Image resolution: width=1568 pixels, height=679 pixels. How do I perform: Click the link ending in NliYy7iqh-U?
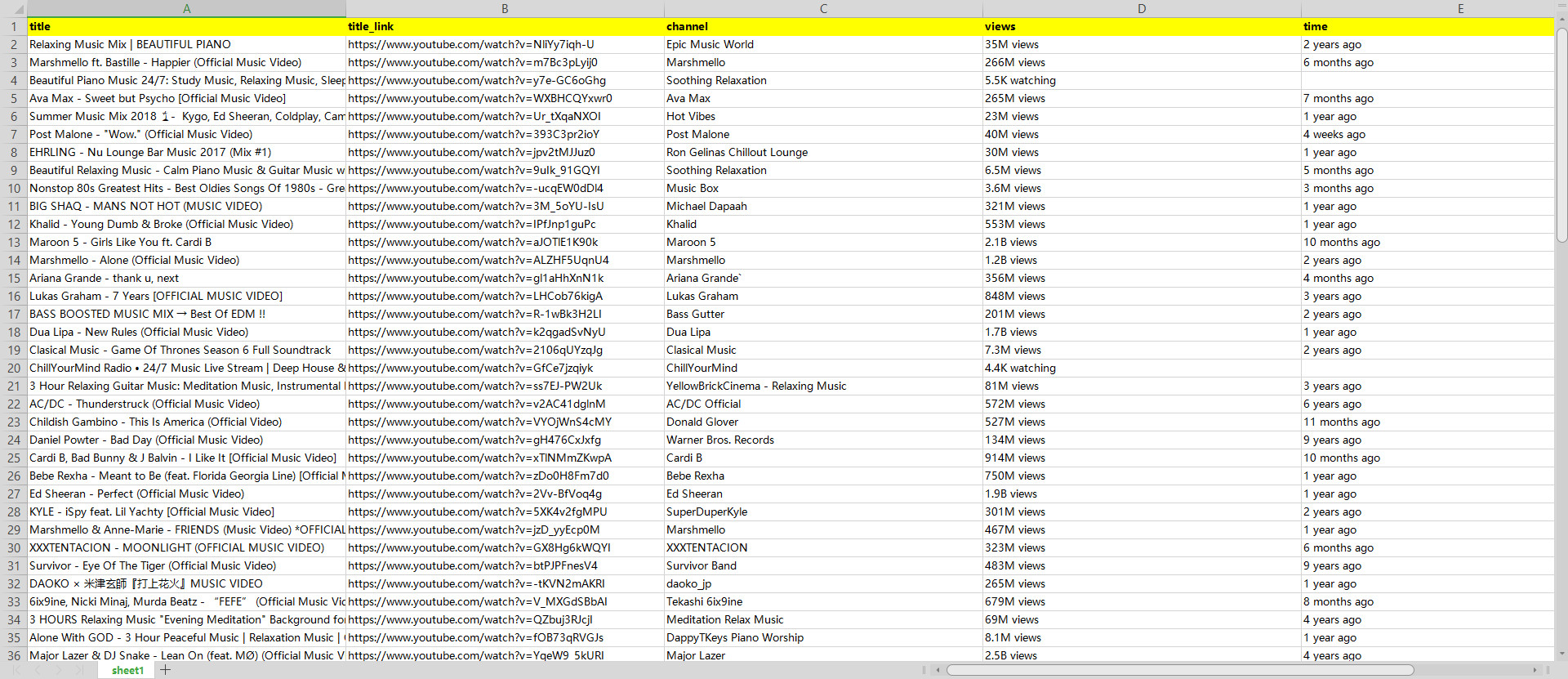coord(471,44)
